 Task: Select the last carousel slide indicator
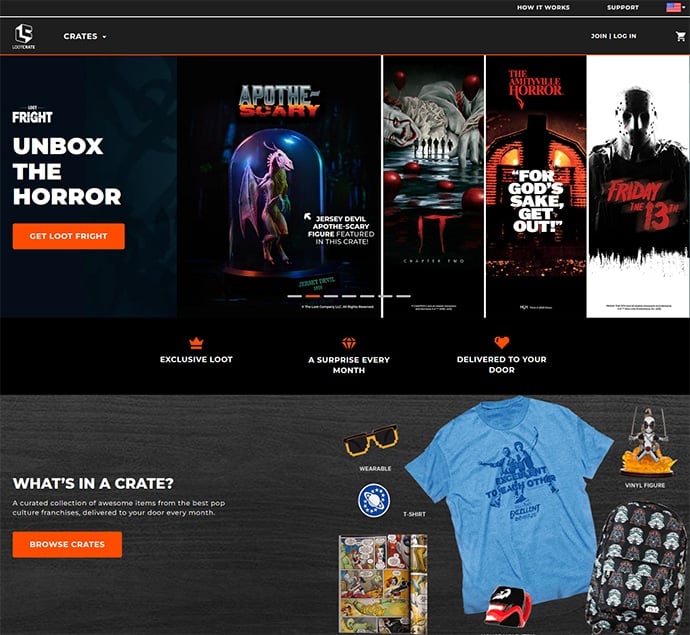coord(403,296)
